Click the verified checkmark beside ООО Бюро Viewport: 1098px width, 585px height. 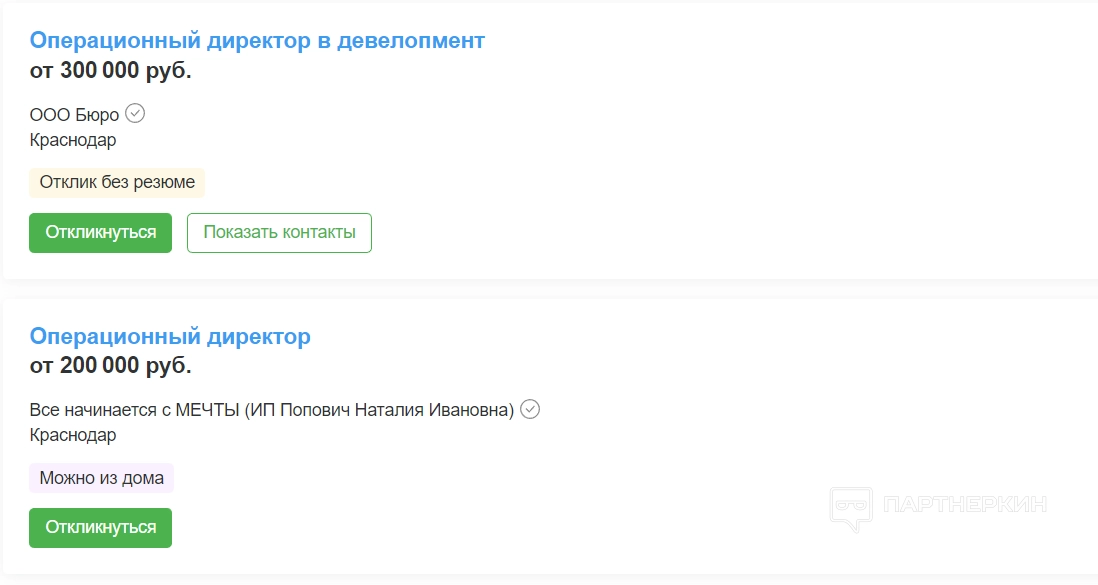tap(135, 113)
